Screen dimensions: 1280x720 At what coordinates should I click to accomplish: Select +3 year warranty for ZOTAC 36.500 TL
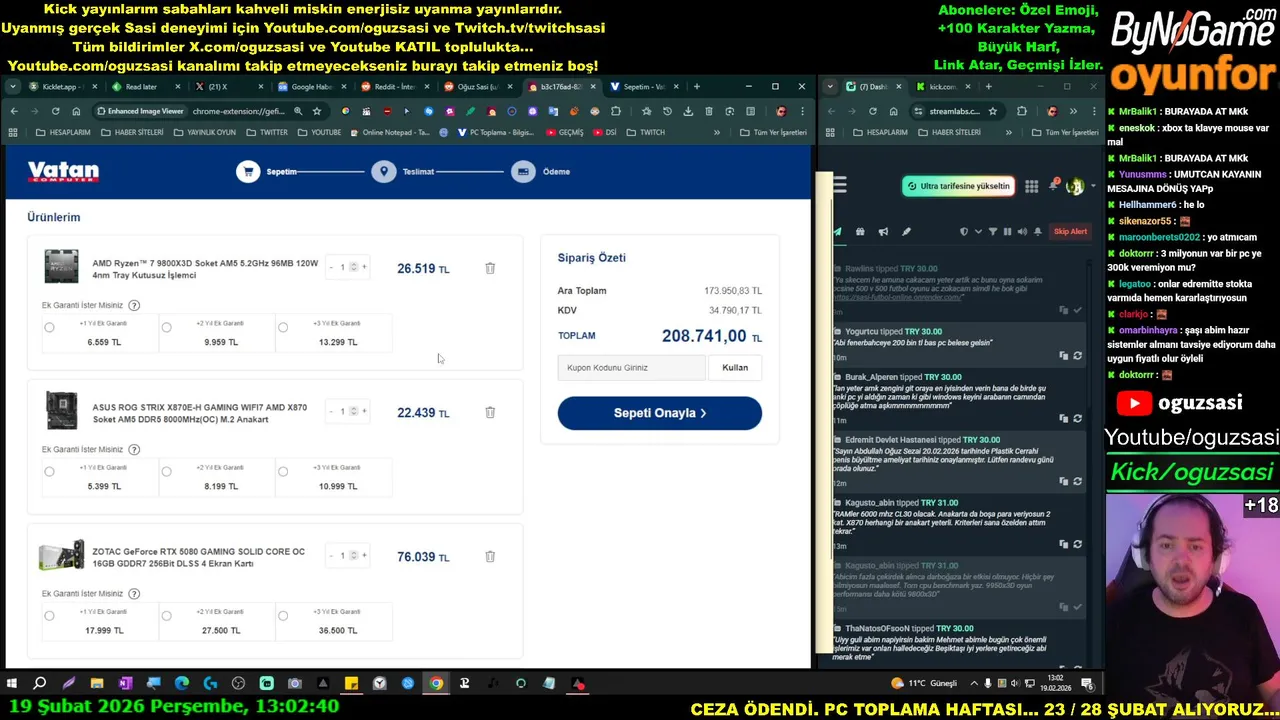(x=283, y=615)
